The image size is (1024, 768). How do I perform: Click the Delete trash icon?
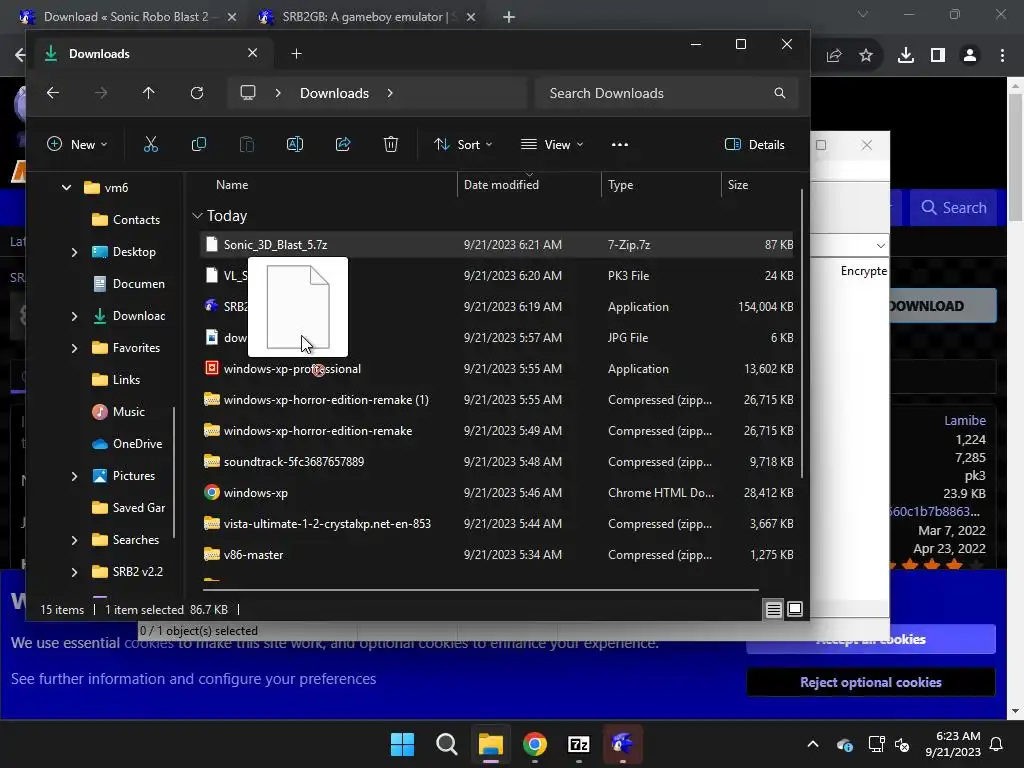(391, 144)
